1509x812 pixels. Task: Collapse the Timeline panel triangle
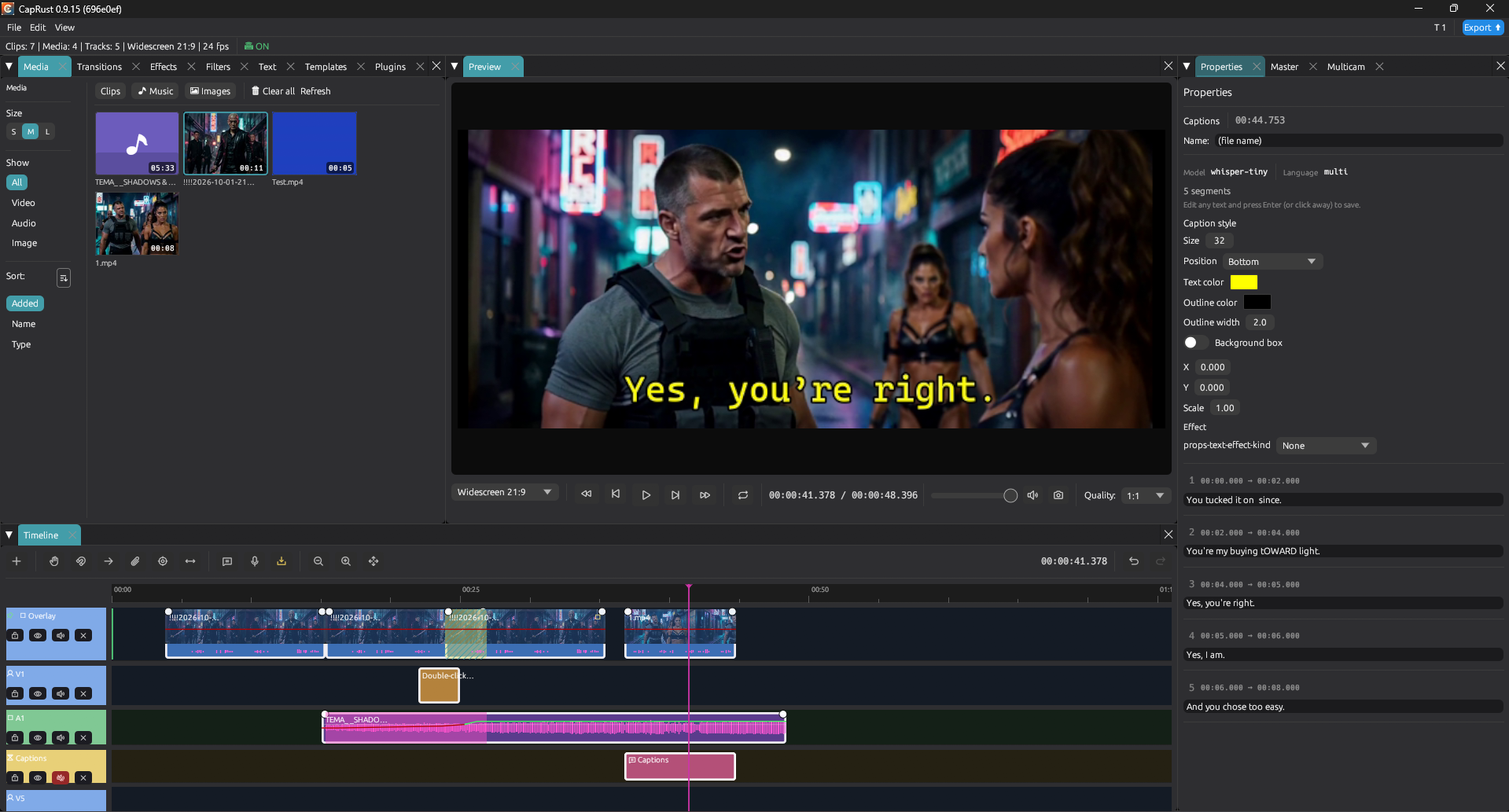coord(9,535)
